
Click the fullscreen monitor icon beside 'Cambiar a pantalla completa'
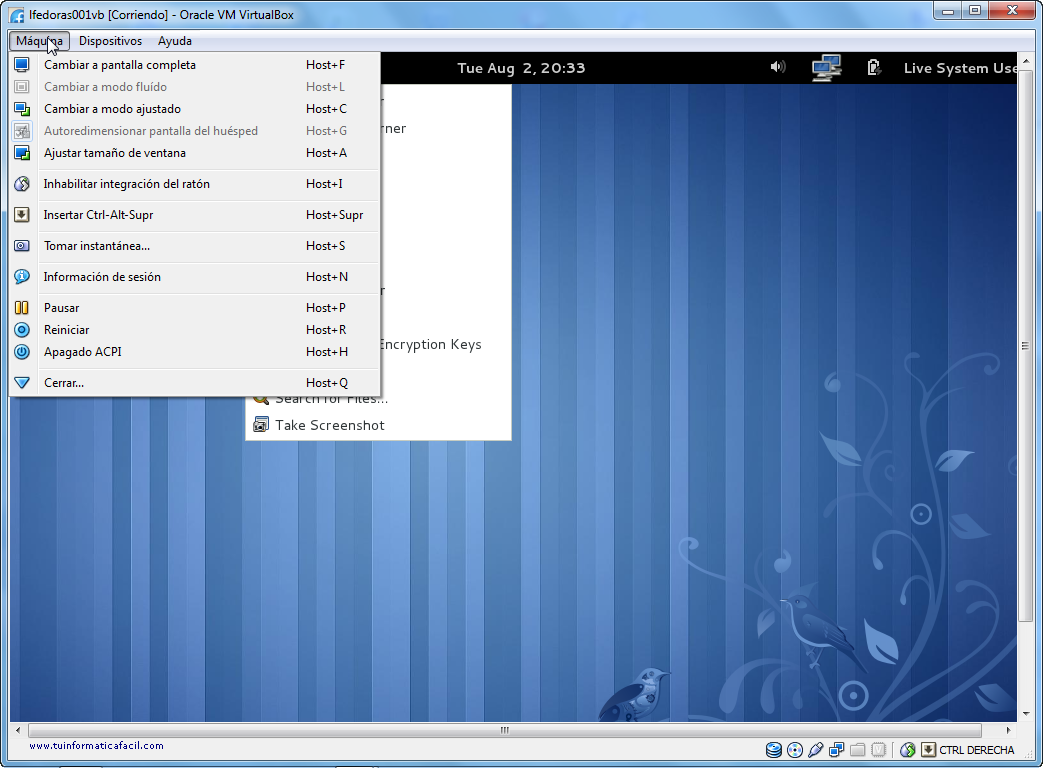click(x=22, y=65)
